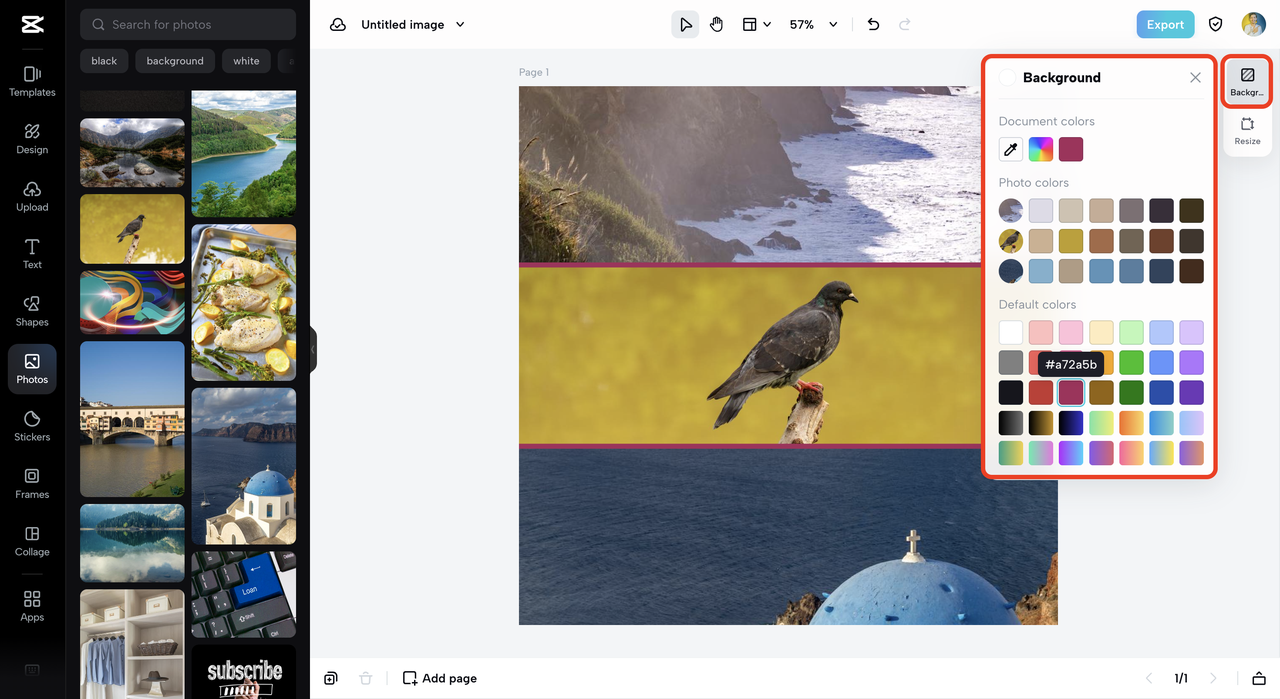Click the keyboard shortcuts icon at sidebar bottom
Viewport: 1280px width, 699px height.
point(32,670)
